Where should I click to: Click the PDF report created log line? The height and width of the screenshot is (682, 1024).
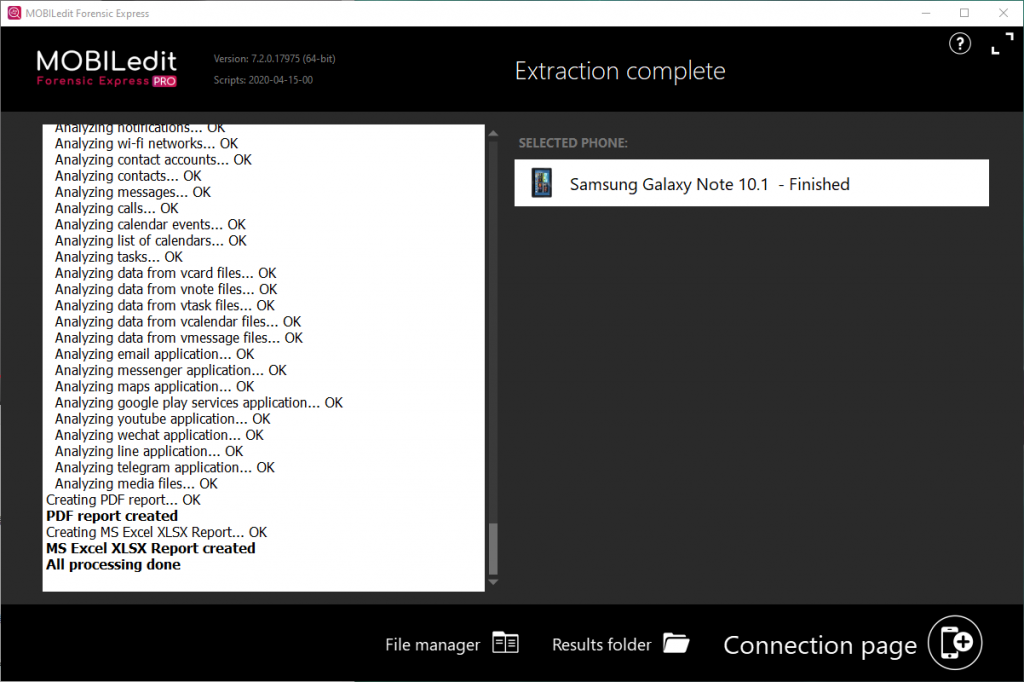(x=111, y=516)
